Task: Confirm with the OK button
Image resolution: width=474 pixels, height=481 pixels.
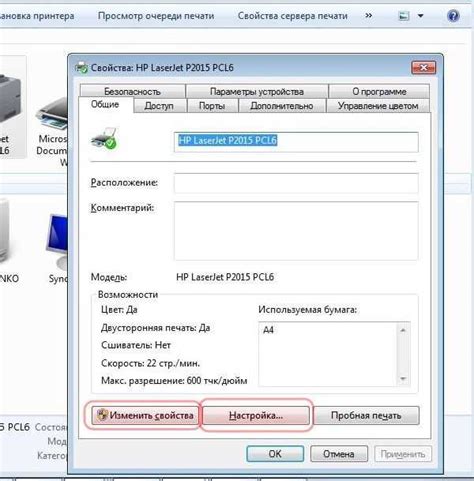Action: pyautogui.click(x=275, y=454)
